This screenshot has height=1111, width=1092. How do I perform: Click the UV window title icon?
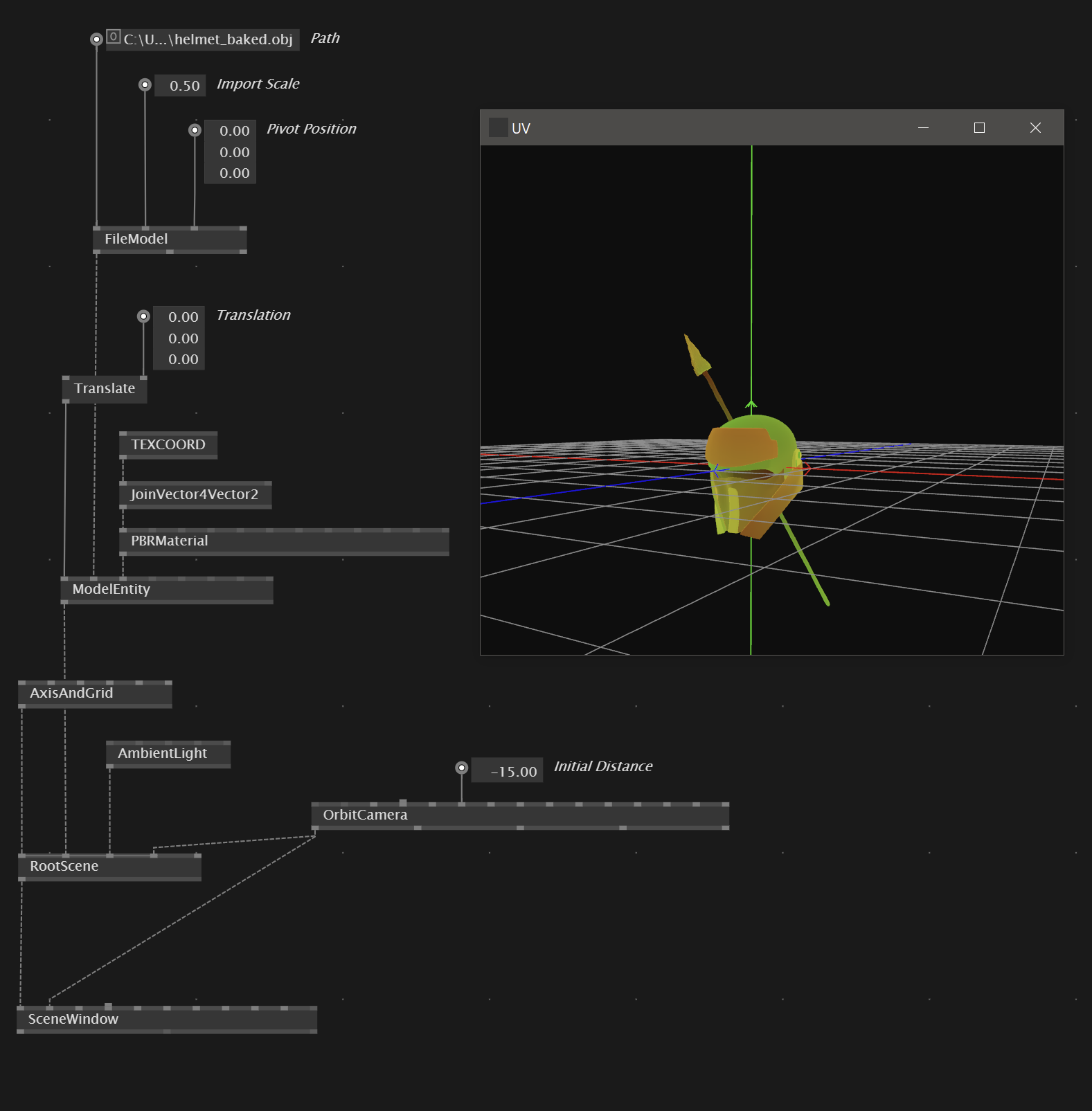tap(498, 127)
